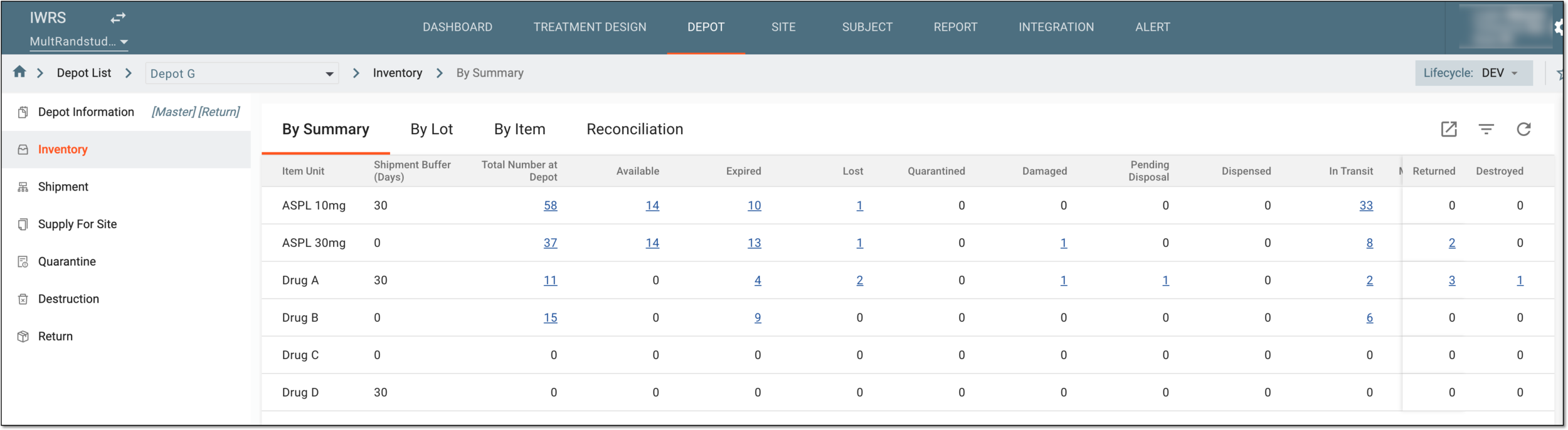Click the Supply For Site icon
Image resolution: width=1568 pixels, height=430 pixels.
pos(23,224)
